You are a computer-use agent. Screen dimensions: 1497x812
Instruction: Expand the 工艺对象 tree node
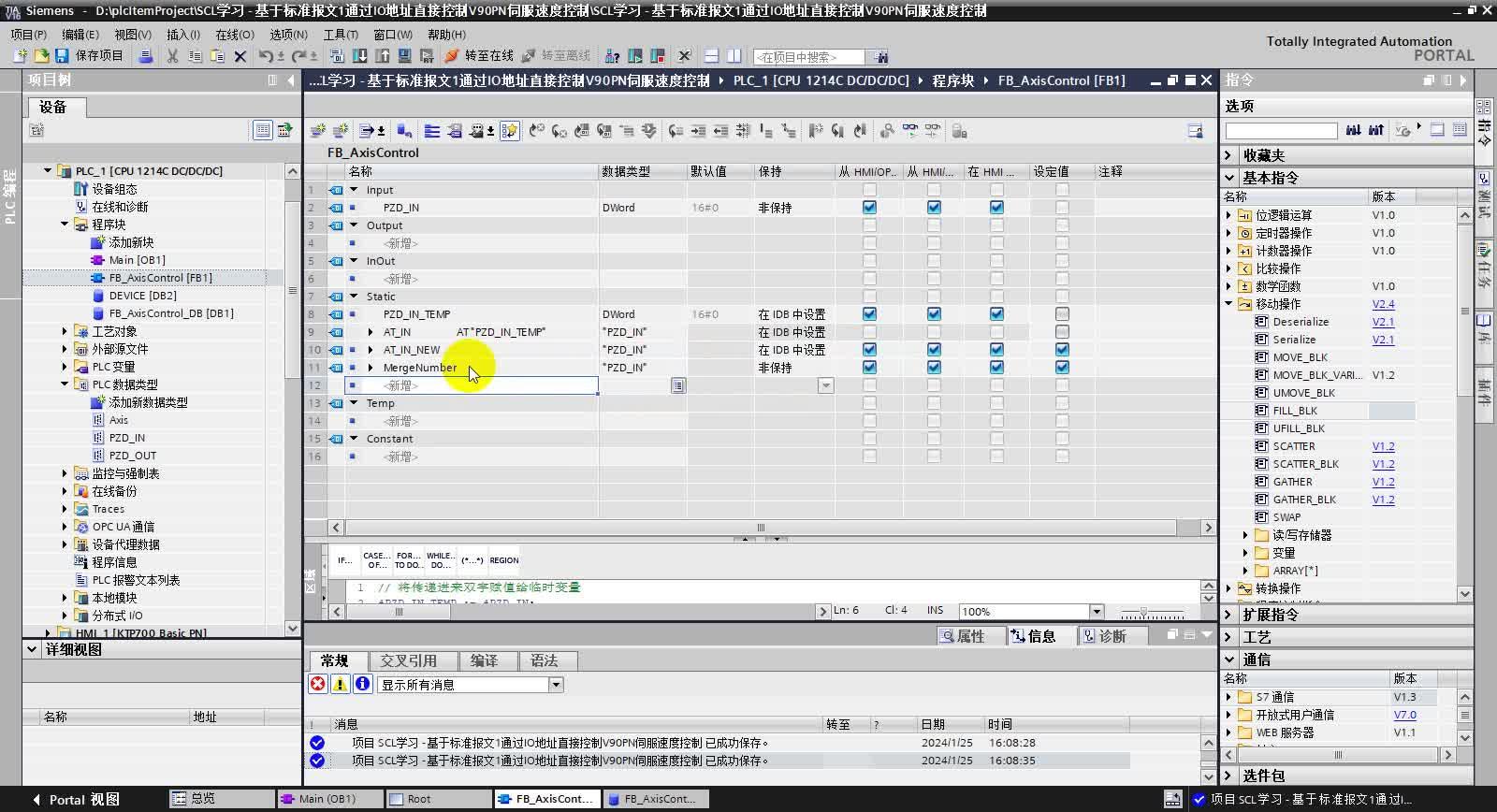[65, 331]
